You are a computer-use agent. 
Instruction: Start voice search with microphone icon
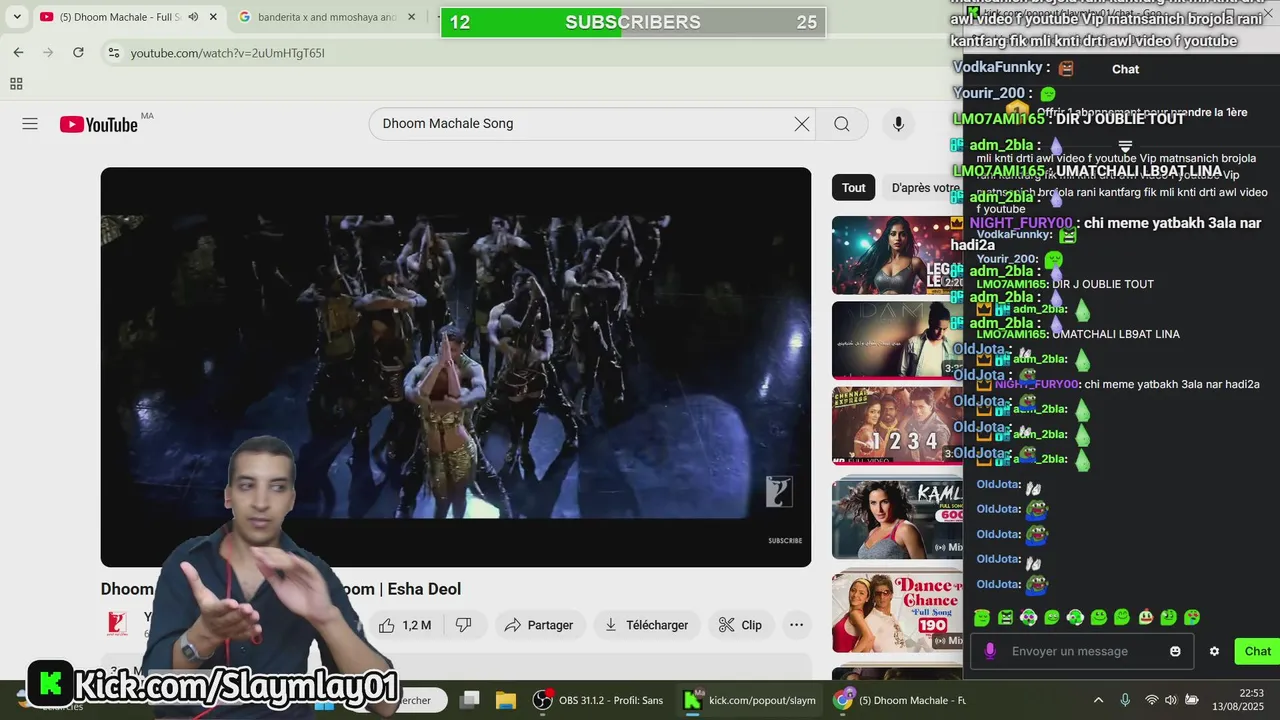(898, 124)
